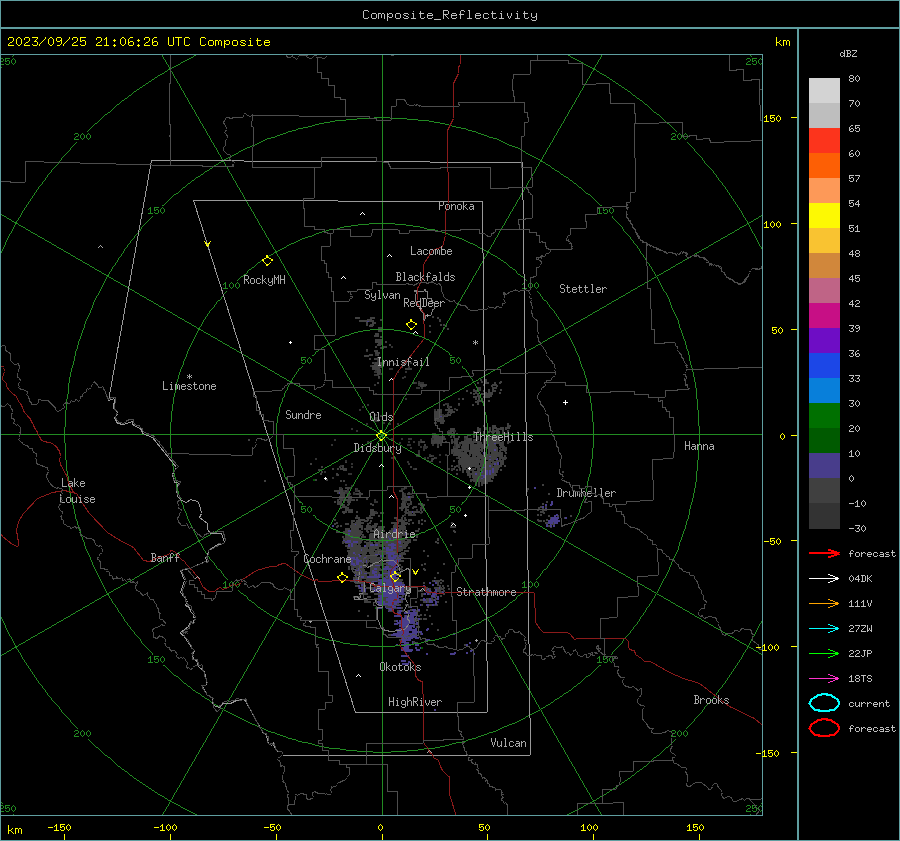Select the yellow diamond marker above Calgary label
Screen dimensions: 900x841
pyautogui.click(x=395, y=576)
